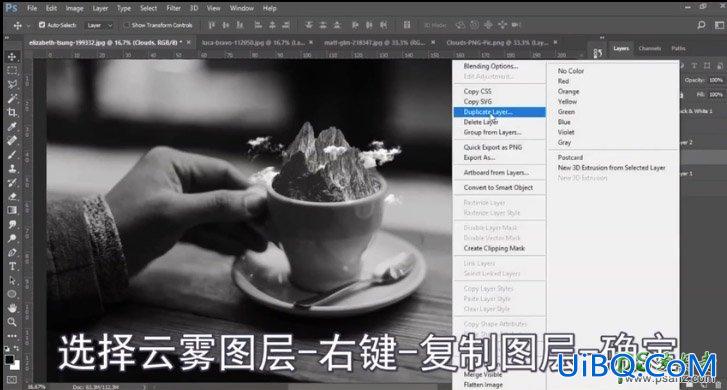Open the Filter menu
The height and width of the screenshot is (390, 727).
[173, 8]
